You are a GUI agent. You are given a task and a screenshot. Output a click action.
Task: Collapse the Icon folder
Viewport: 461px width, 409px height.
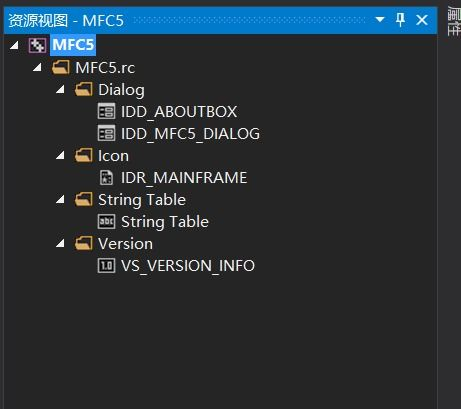(x=60, y=155)
